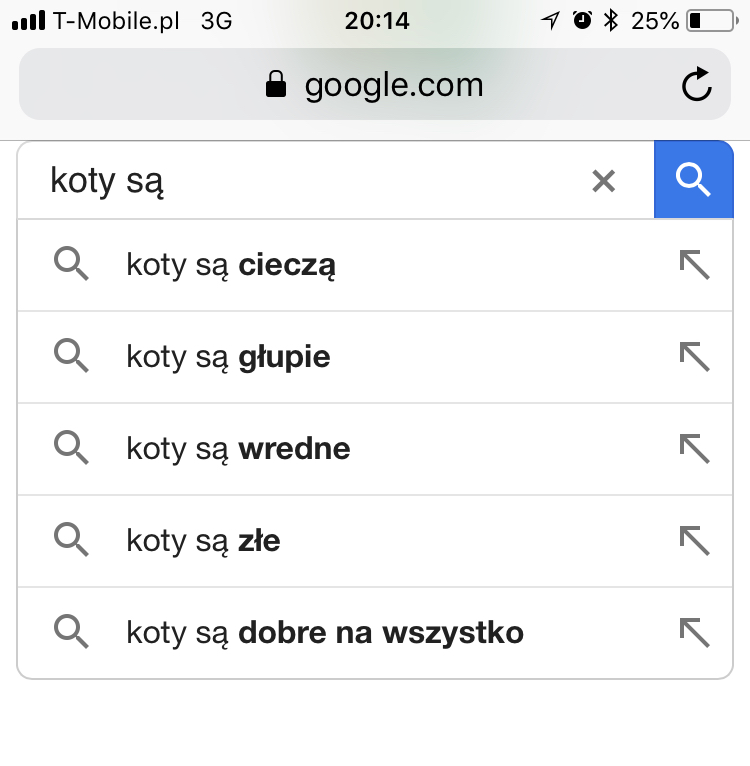Image resolution: width=750 pixels, height=766 pixels.
Task: Select suggestion 'koty są głupie'
Action: 375,357
